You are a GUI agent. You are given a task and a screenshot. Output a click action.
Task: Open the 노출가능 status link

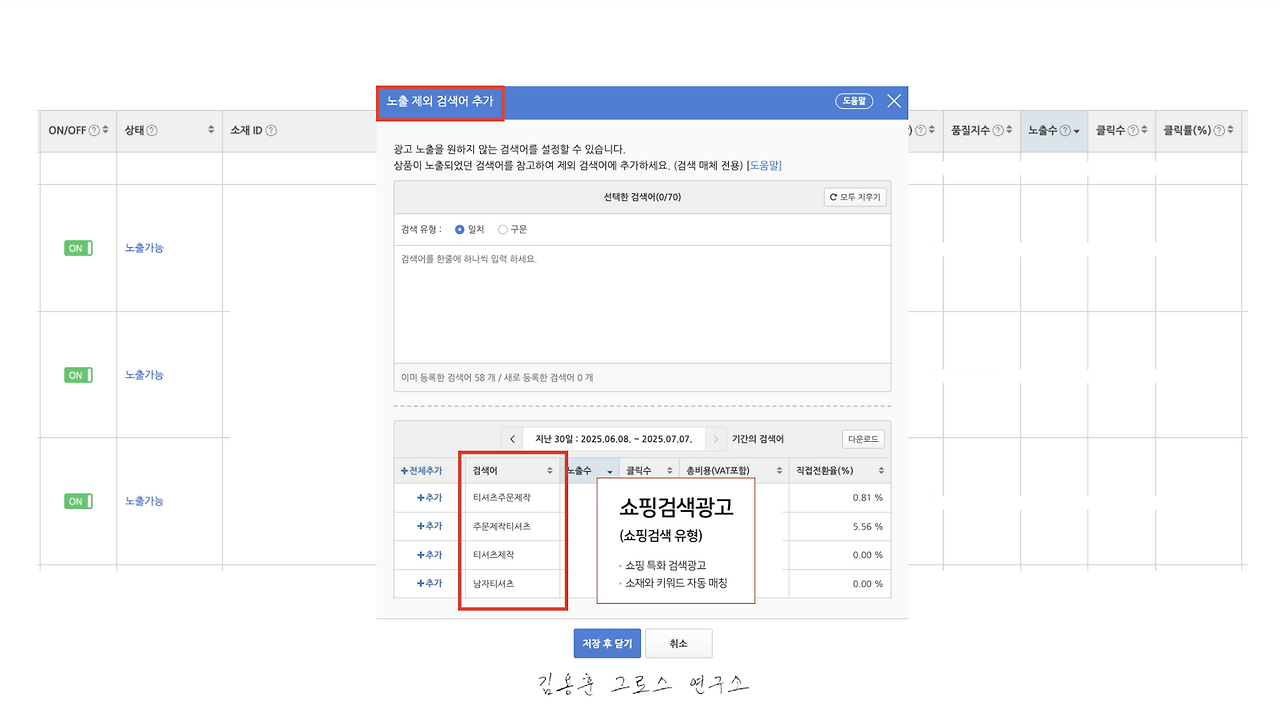coord(142,248)
